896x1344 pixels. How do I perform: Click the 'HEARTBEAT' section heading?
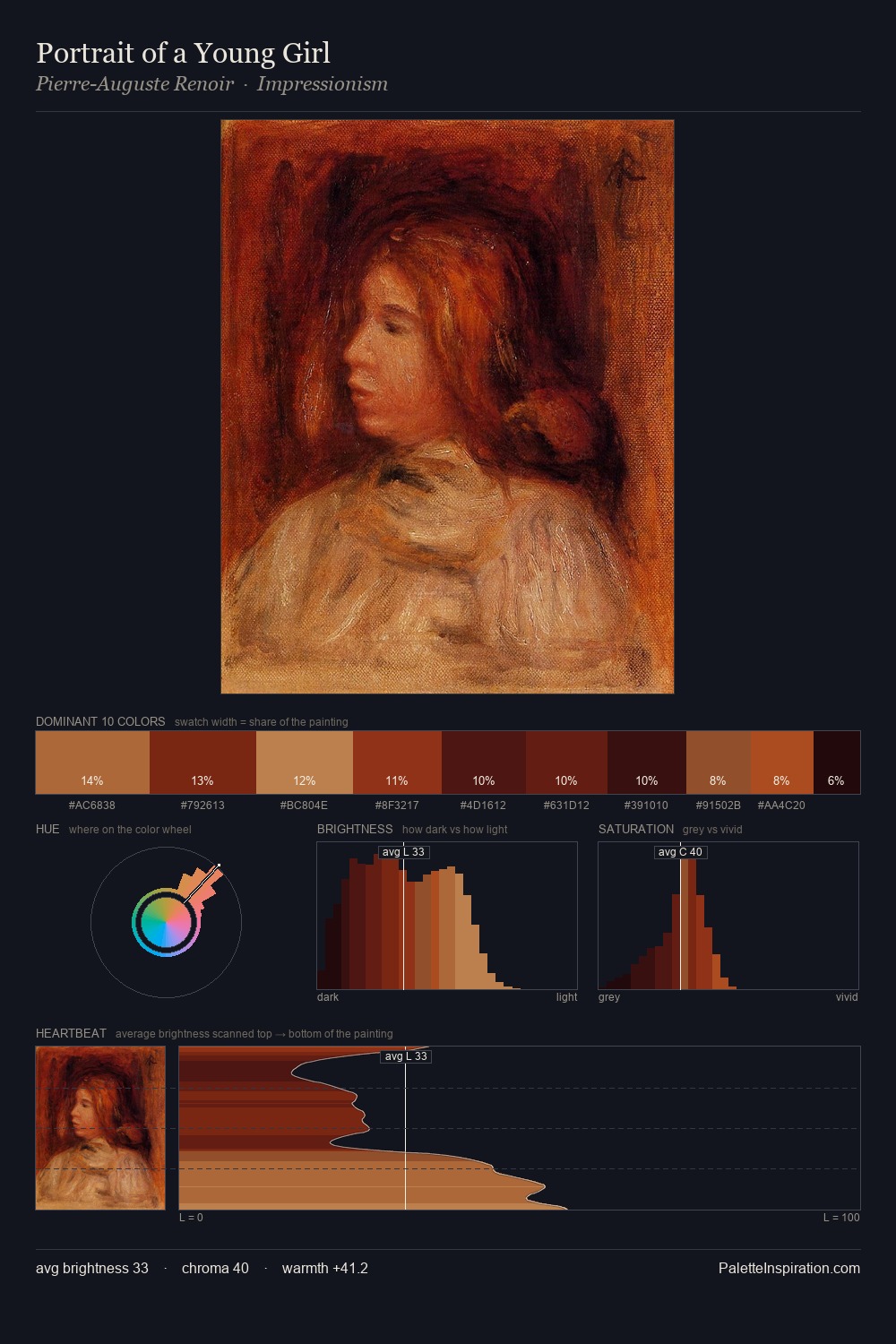point(71,1033)
